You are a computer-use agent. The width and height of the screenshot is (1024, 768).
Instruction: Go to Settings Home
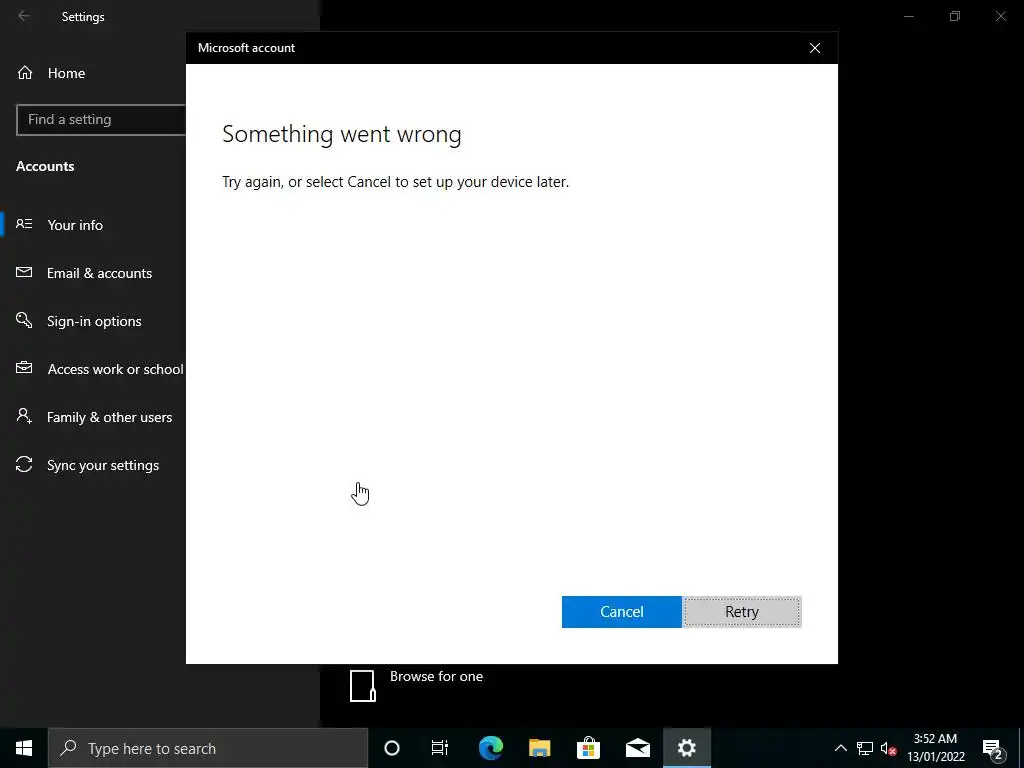(66, 73)
